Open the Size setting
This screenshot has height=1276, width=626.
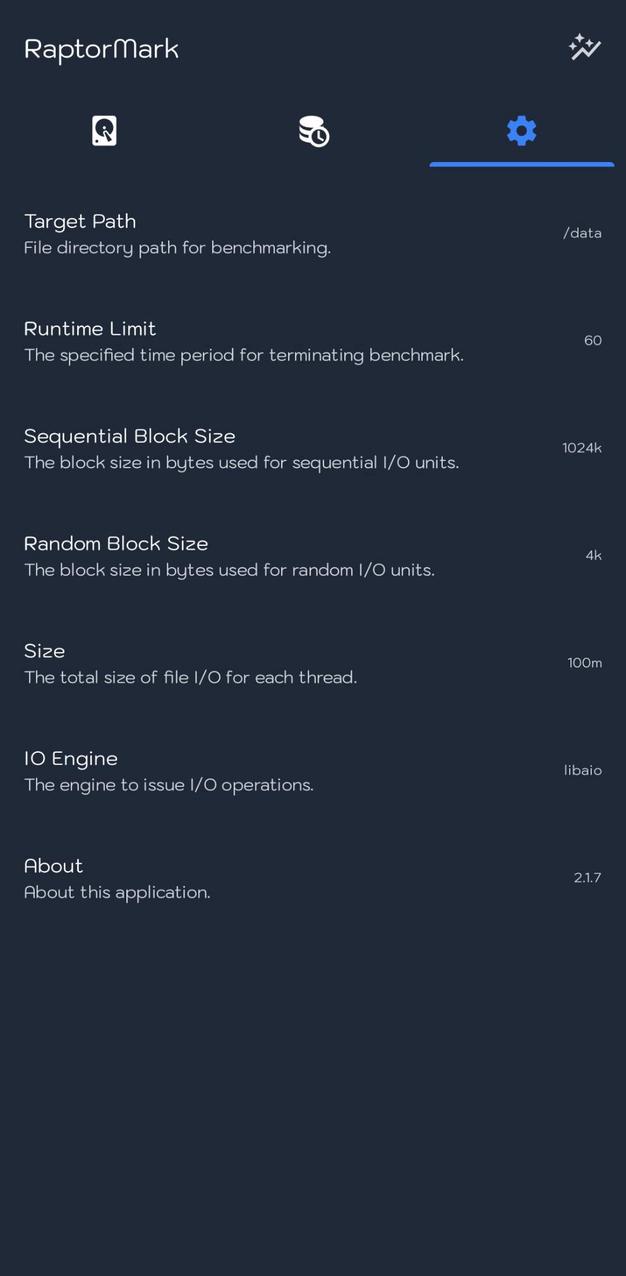(x=45, y=651)
